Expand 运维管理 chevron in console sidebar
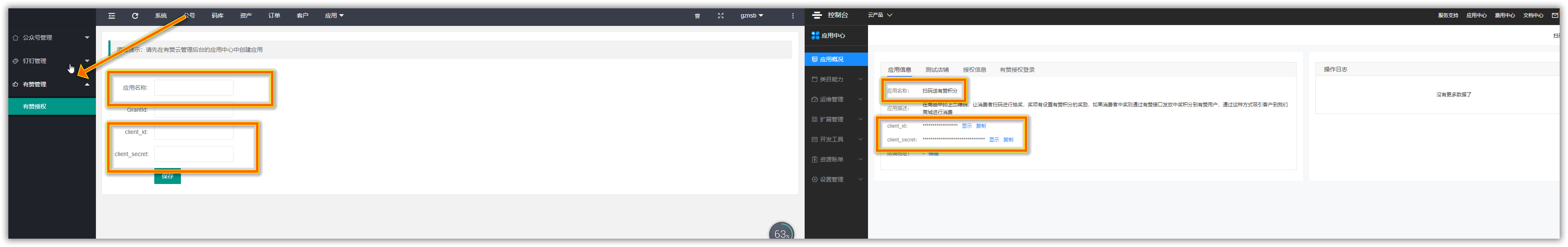The width and height of the screenshot is (1568, 247). tap(860, 99)
